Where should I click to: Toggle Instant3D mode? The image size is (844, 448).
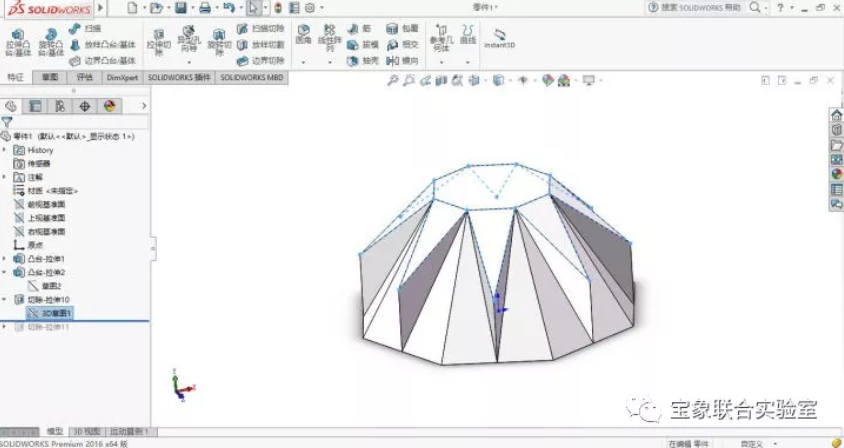pyautogui.click(x=499, y=39)
